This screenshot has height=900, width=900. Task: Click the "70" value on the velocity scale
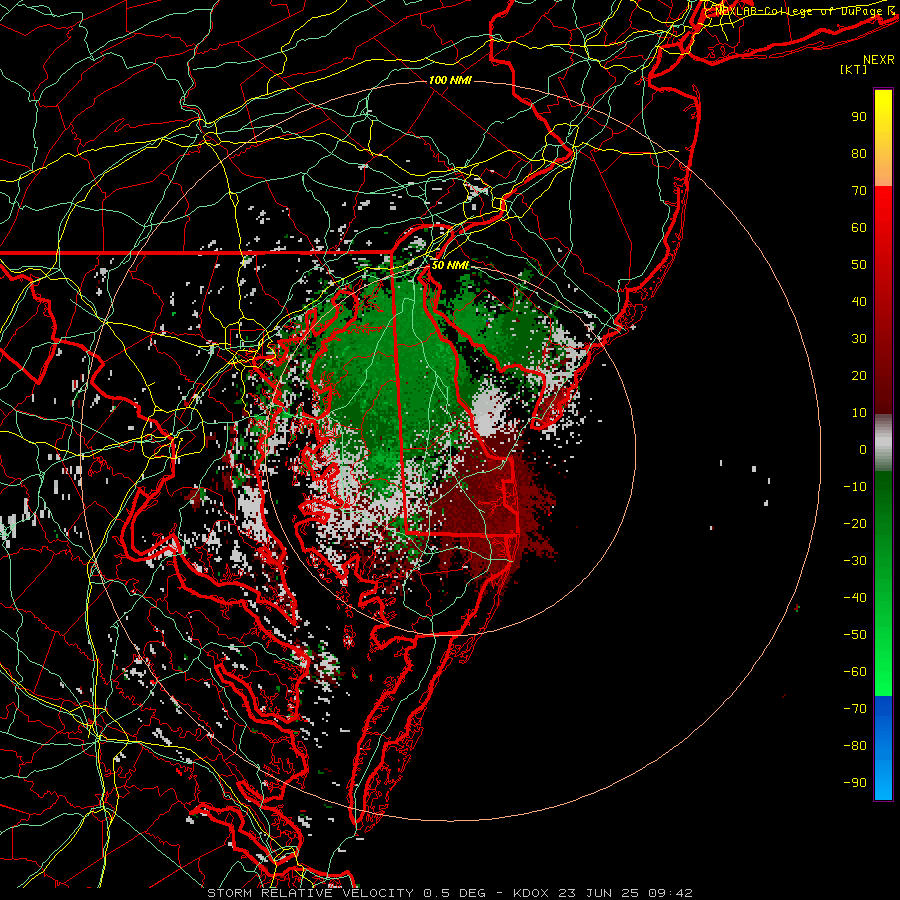(x=859, y=191)
